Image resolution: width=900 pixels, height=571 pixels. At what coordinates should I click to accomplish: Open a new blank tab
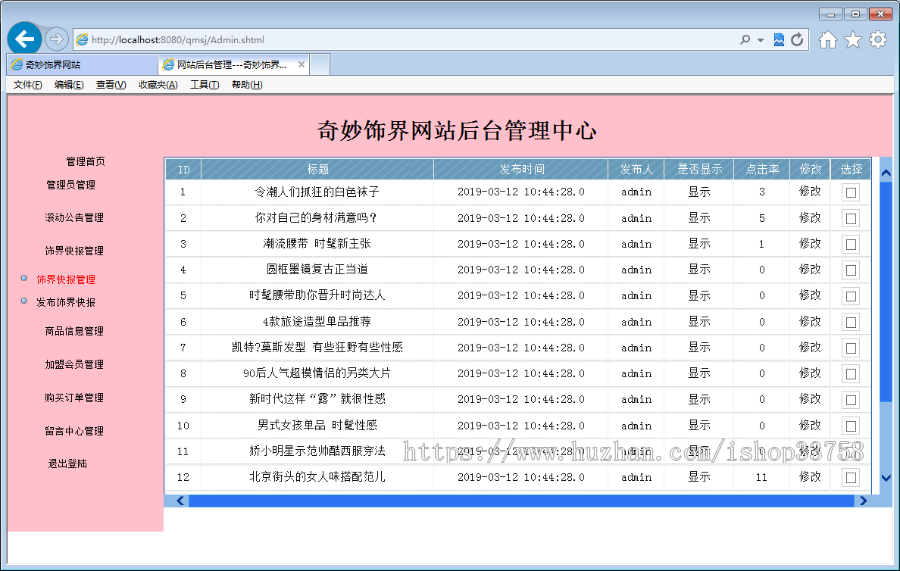[320, 65]
